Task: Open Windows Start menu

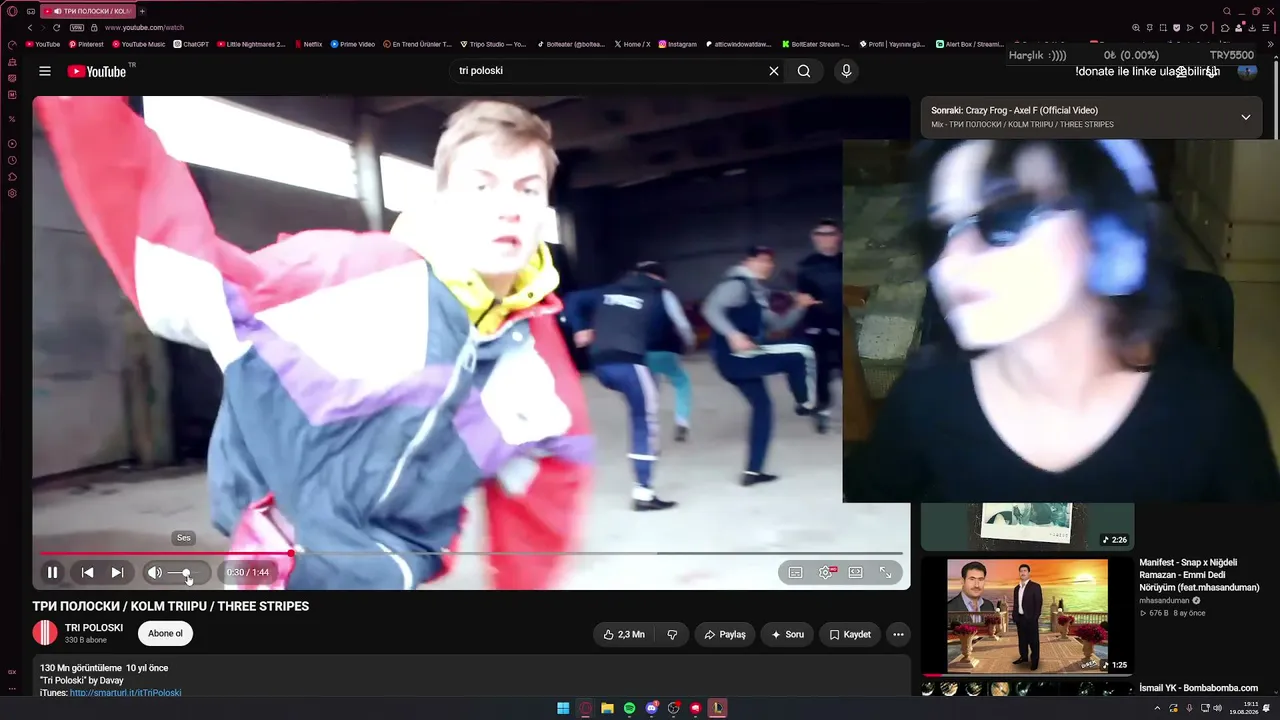Action: pyautogui.click(x=563, y=708)
